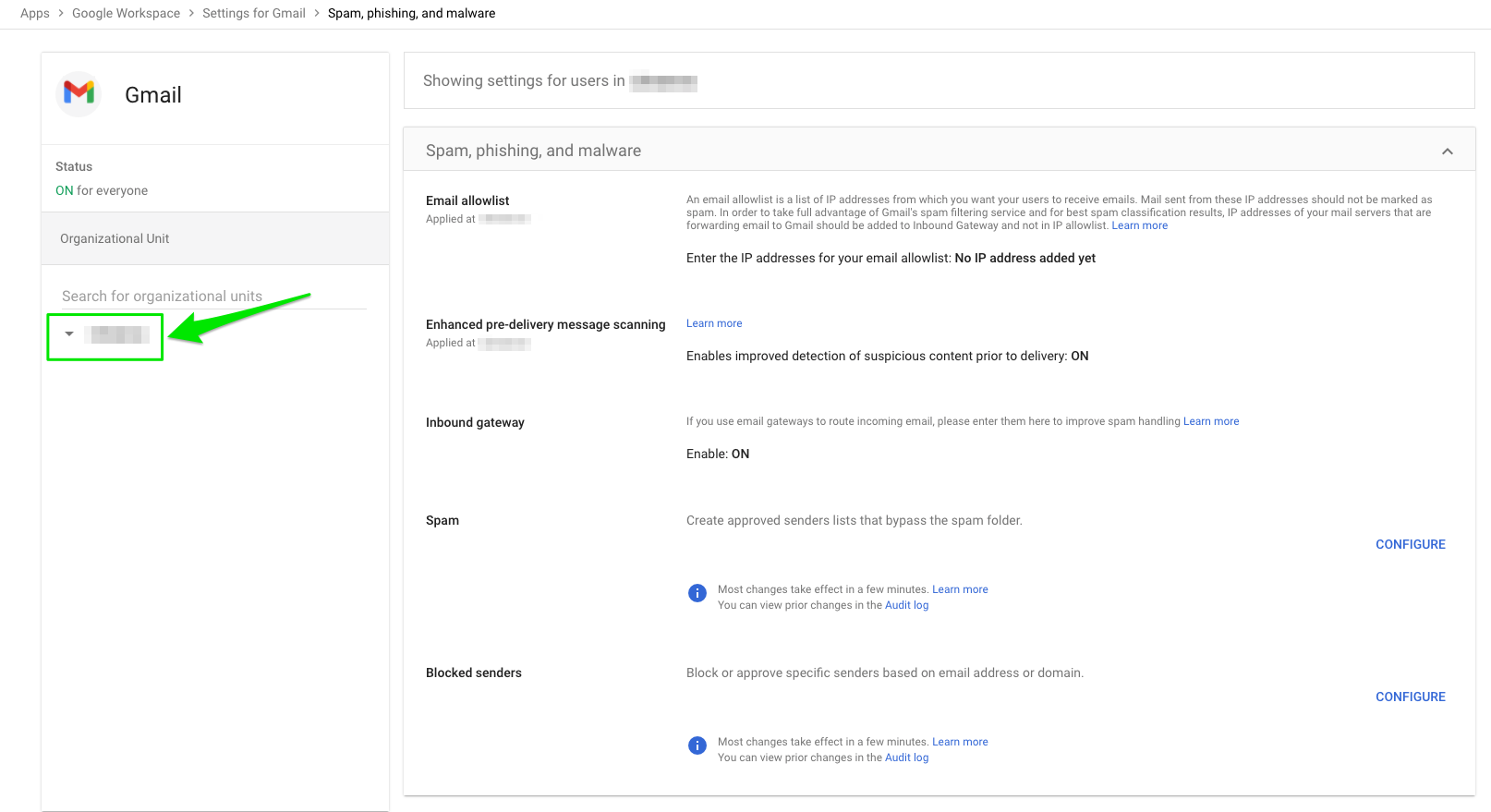Click the info icon under Blocked senders
The image size is (1491, 812).
coord(697,745)
